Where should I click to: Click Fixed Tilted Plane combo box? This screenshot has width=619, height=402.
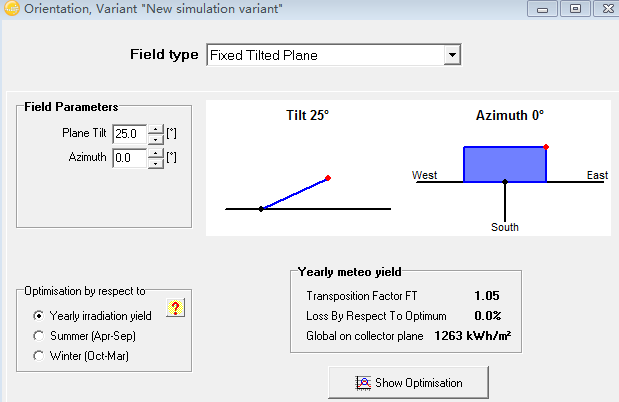(x=334, y=55)
